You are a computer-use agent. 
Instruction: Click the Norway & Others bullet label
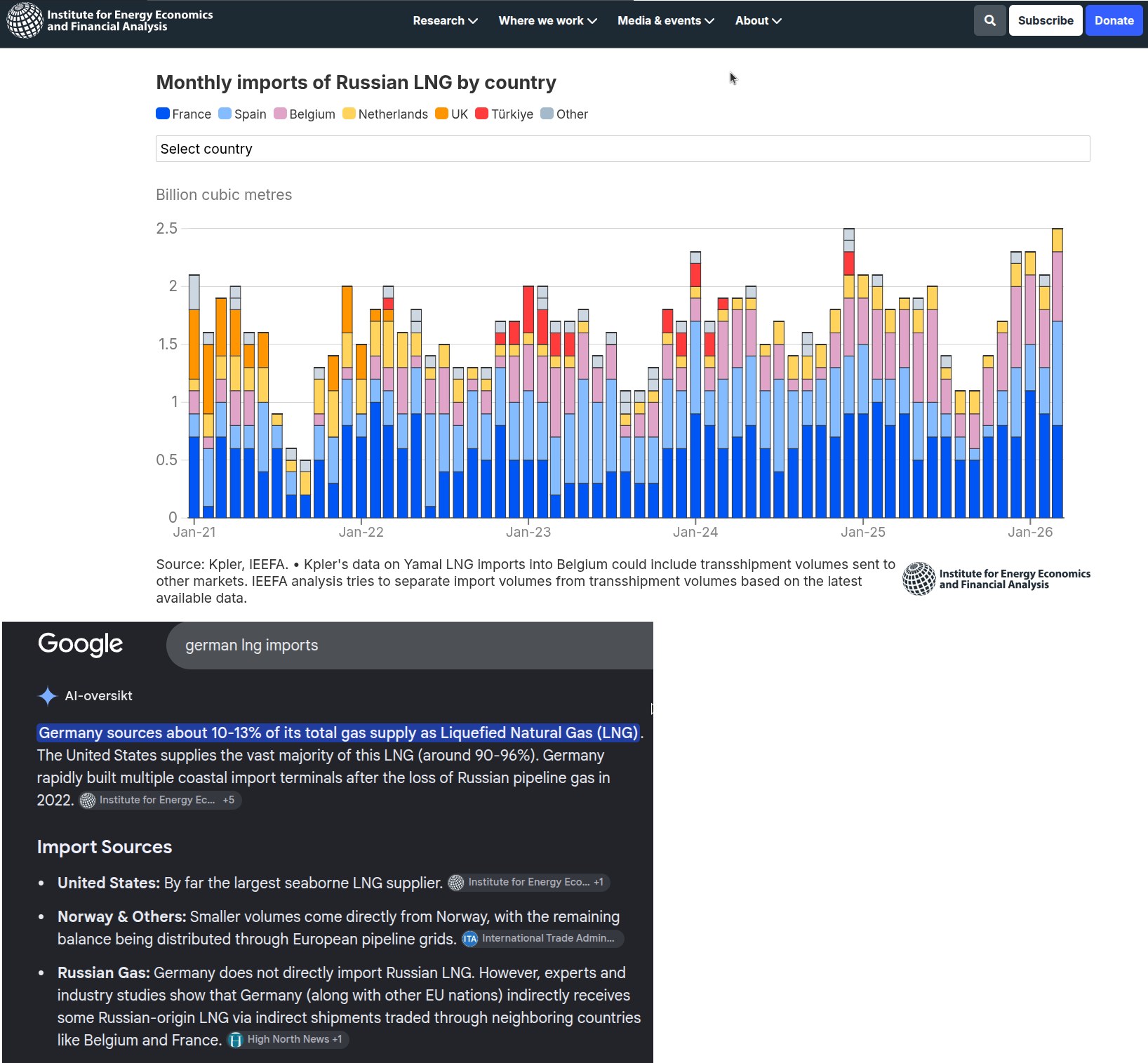click(x=122, y=917)
